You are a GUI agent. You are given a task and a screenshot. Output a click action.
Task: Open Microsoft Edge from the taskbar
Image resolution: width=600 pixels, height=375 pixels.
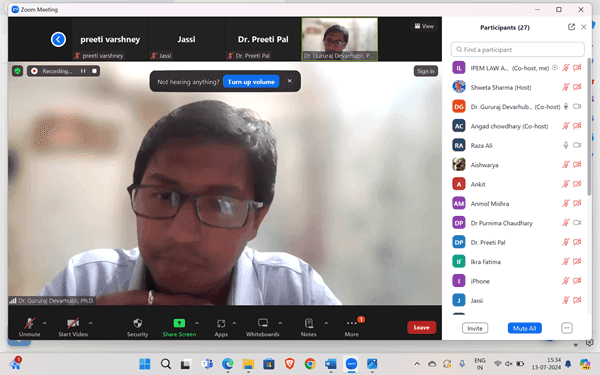coord(228,364)
